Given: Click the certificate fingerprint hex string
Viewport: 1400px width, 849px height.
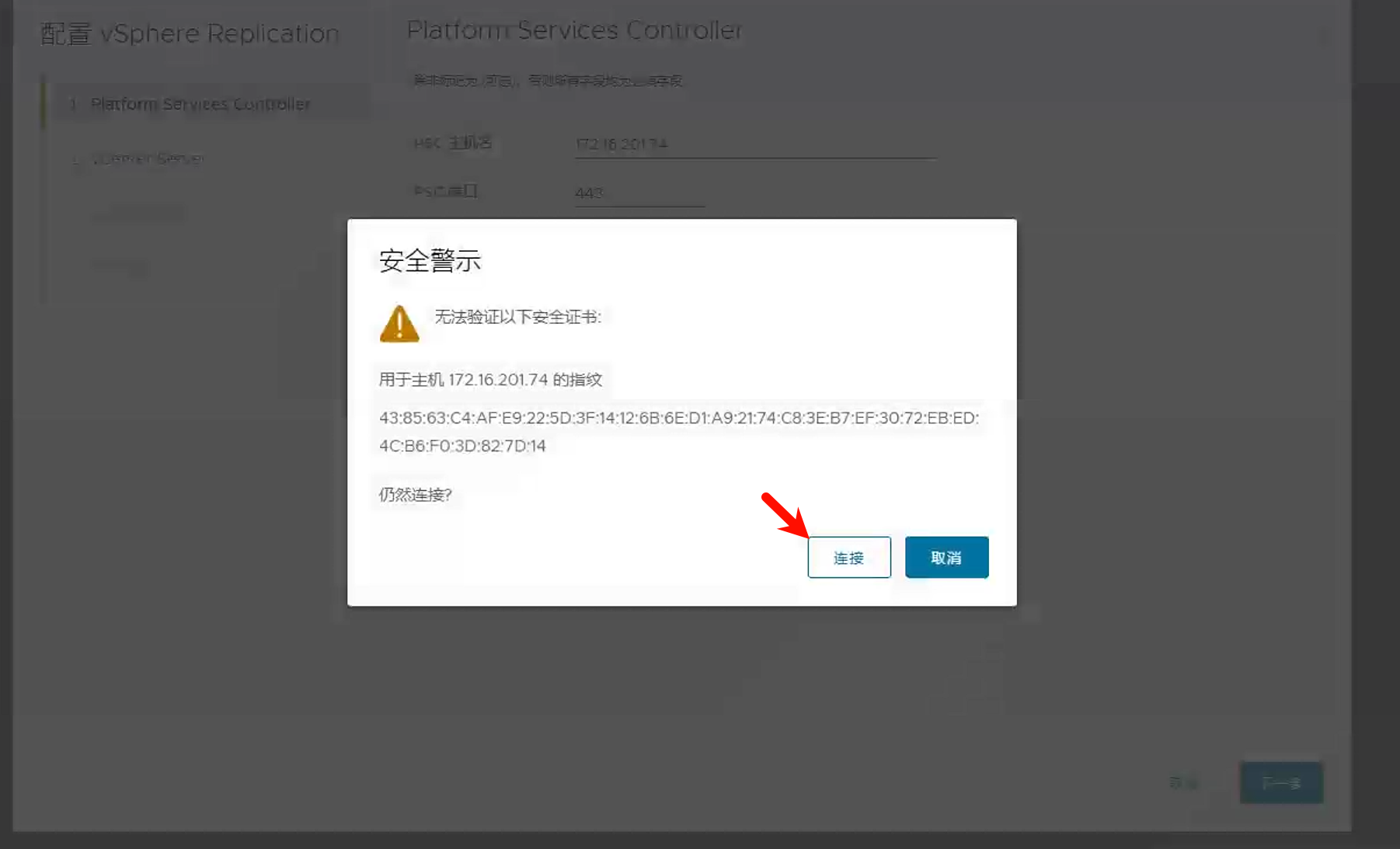Looking at the screenshot, I should [x=678, y=431].
